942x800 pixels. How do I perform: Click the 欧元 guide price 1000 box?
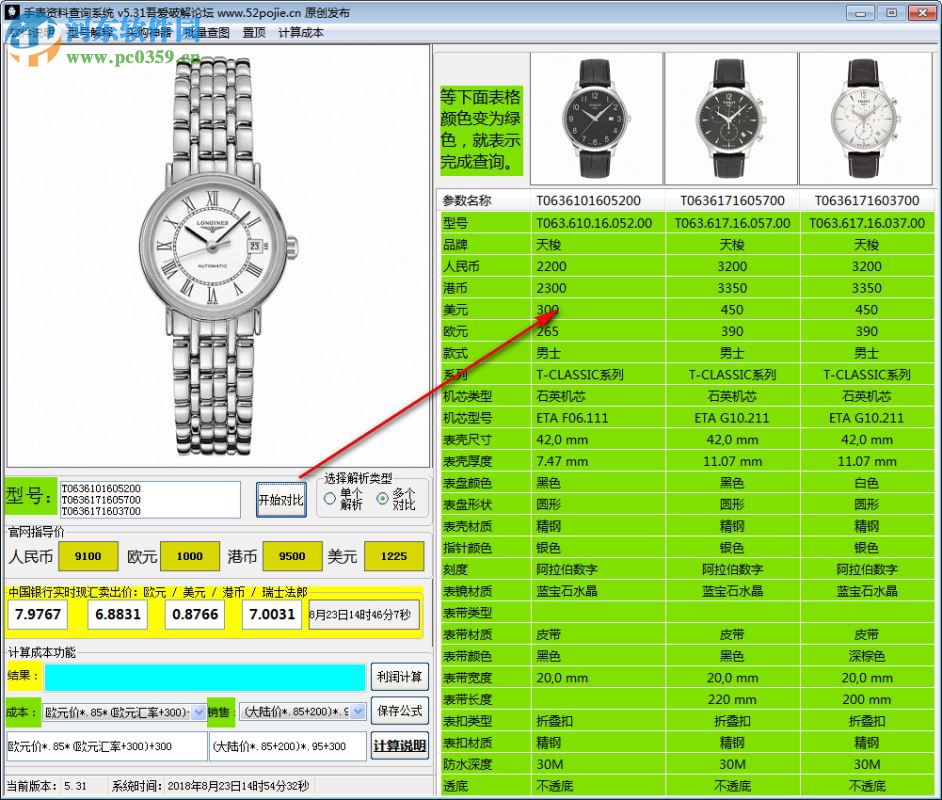(x=190, y=556)
